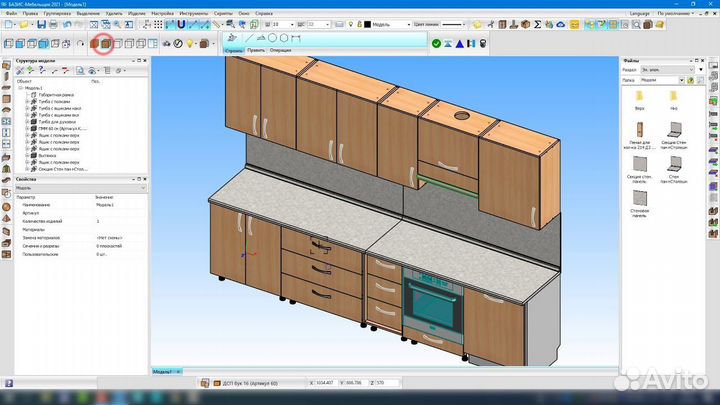Open the 'Модель' layer dropdown
720x405 pixels.
[408, 23]
